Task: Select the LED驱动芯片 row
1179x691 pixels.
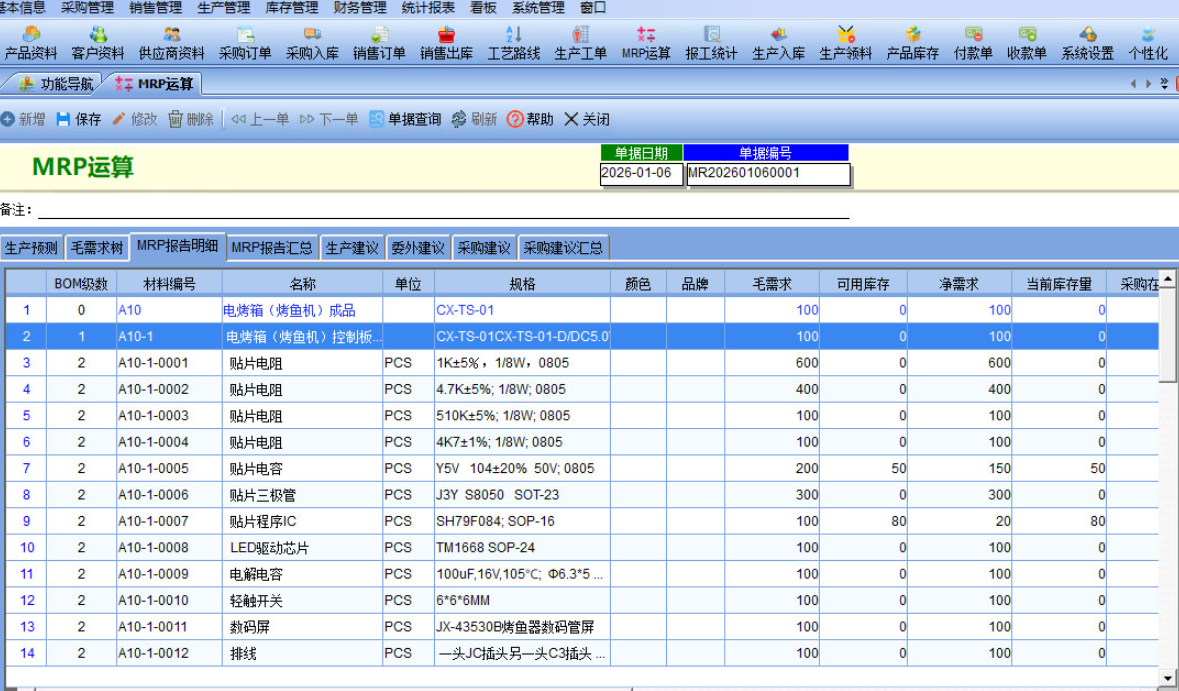Action: pyautogui.click(x=582, y=547)
